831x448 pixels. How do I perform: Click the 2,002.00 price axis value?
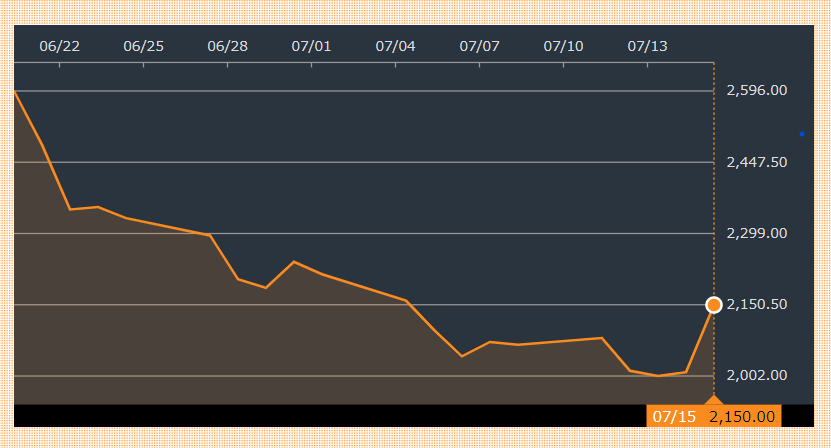point(757,375)
